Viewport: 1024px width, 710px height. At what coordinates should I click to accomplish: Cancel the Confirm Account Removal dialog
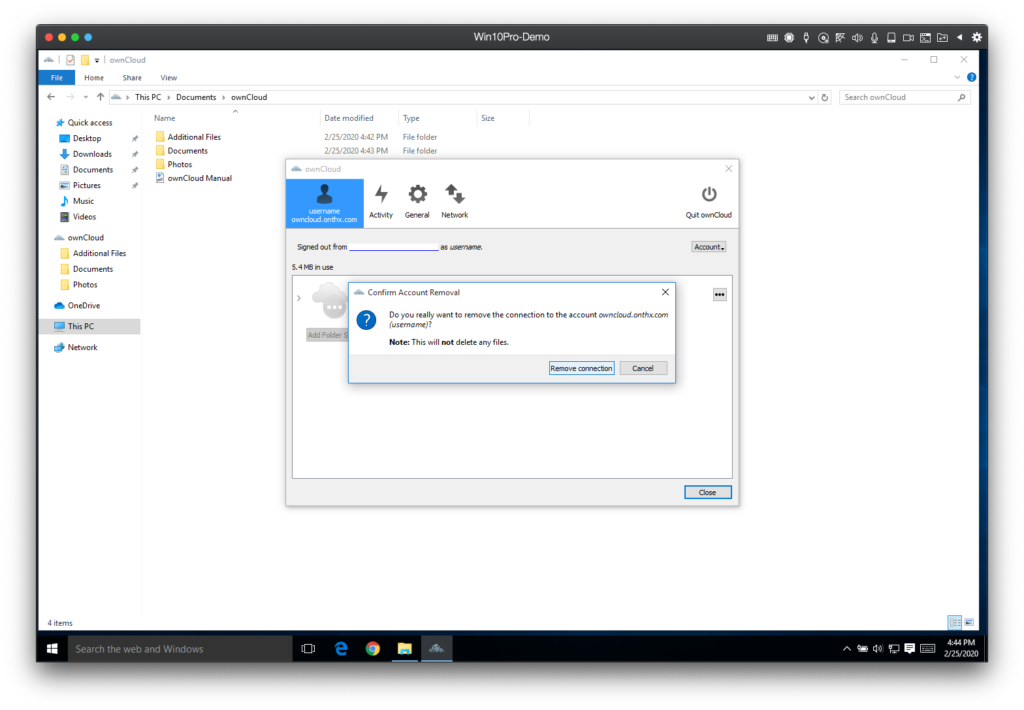point(643,368)
